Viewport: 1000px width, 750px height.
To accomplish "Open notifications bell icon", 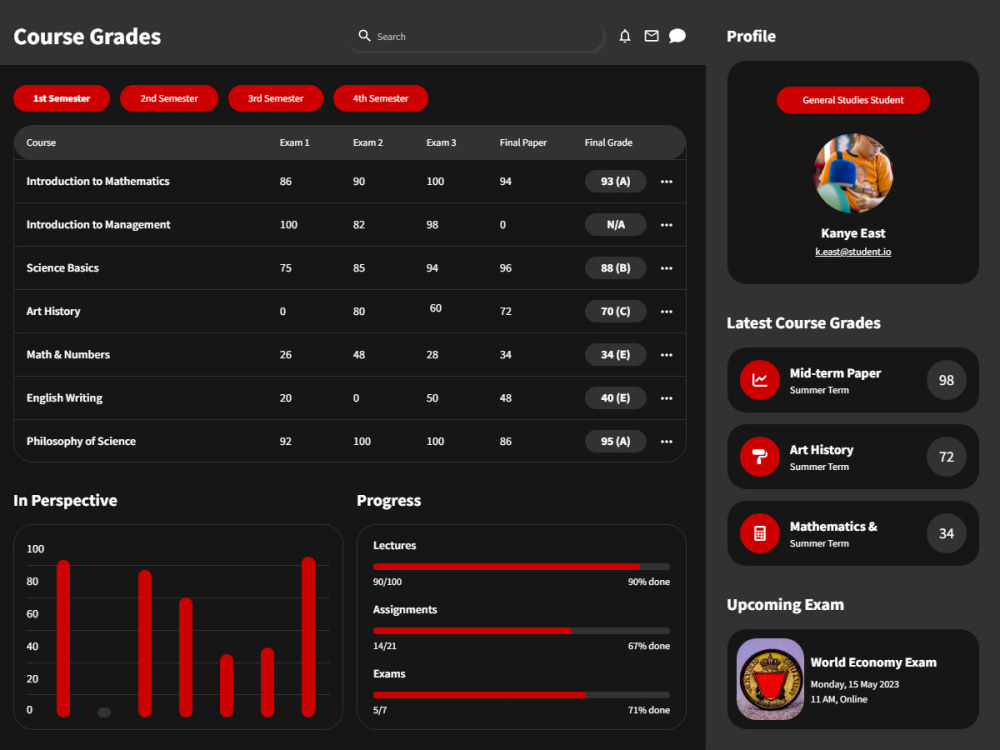I will click(625, 36).
